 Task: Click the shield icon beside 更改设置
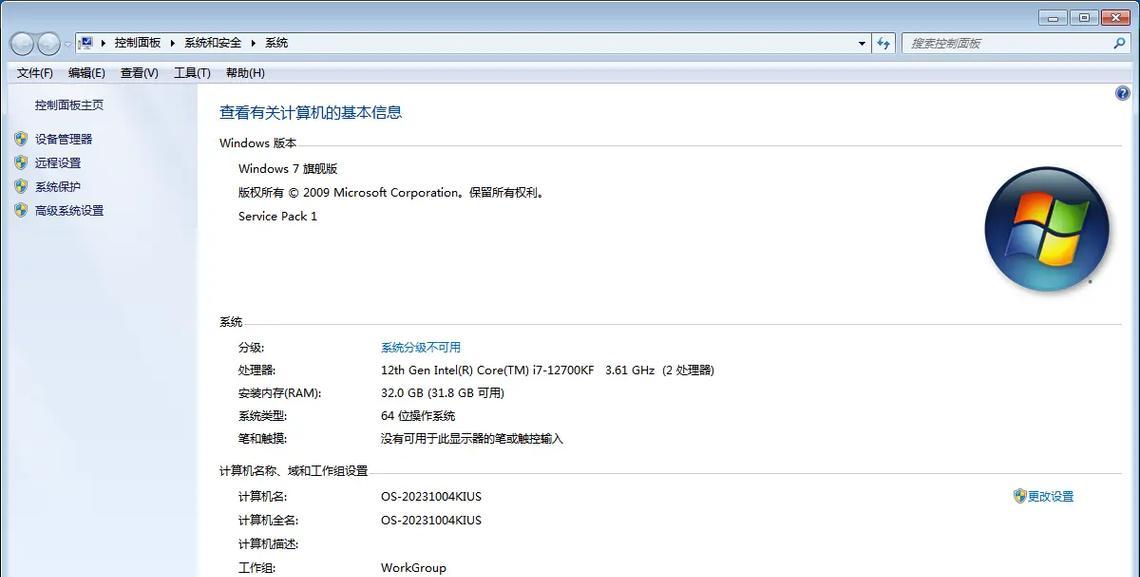1019,496
